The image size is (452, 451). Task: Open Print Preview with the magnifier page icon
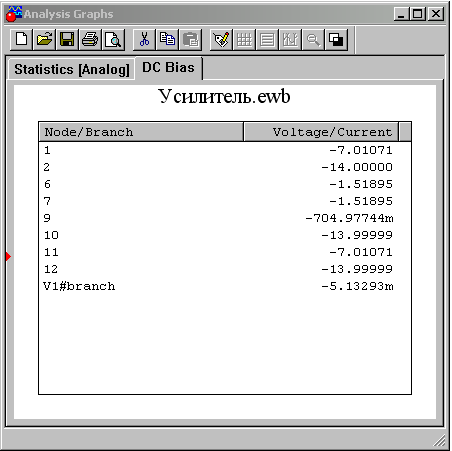pyautogui.click(x=113, y=40)
